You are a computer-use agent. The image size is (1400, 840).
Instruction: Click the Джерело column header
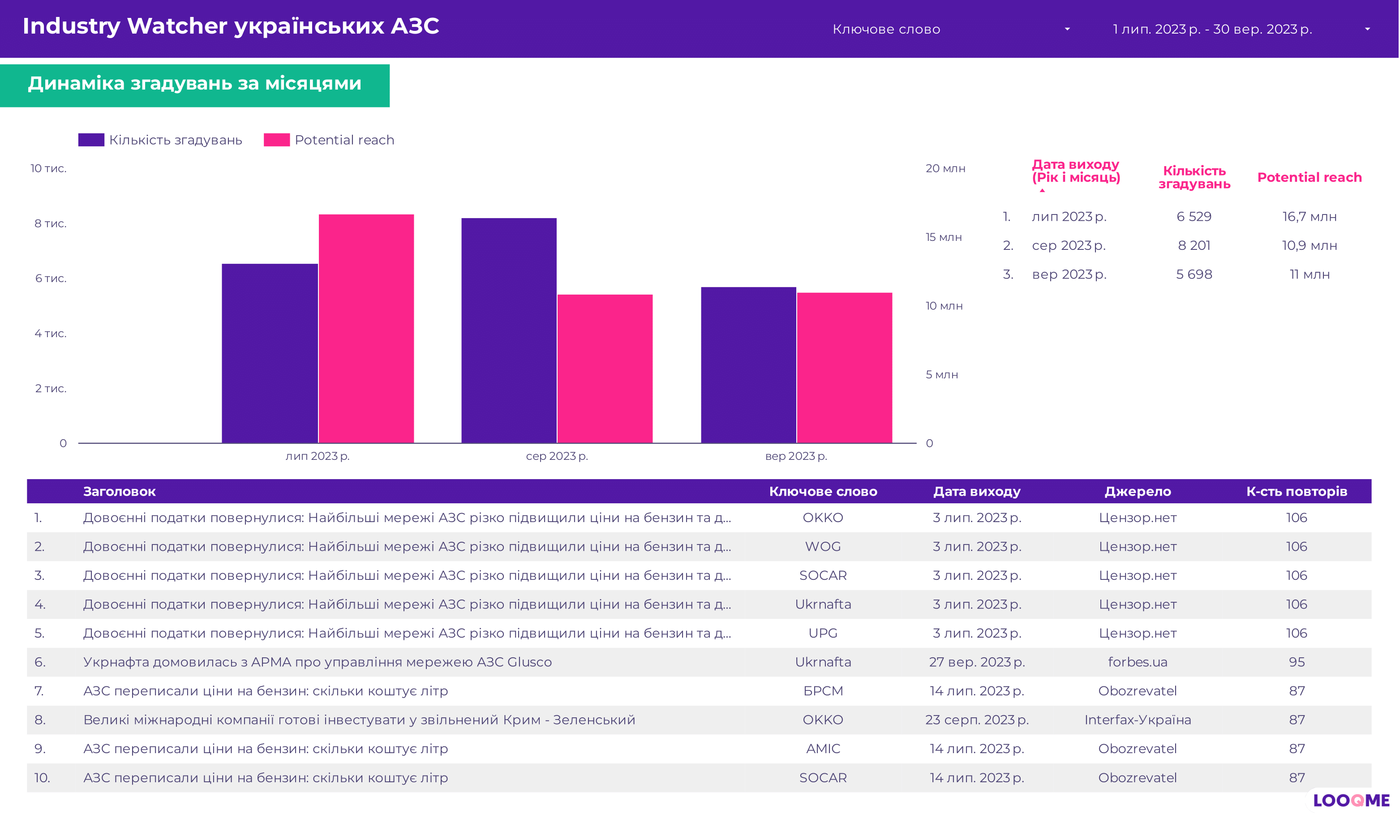[x=1137, y=491]
